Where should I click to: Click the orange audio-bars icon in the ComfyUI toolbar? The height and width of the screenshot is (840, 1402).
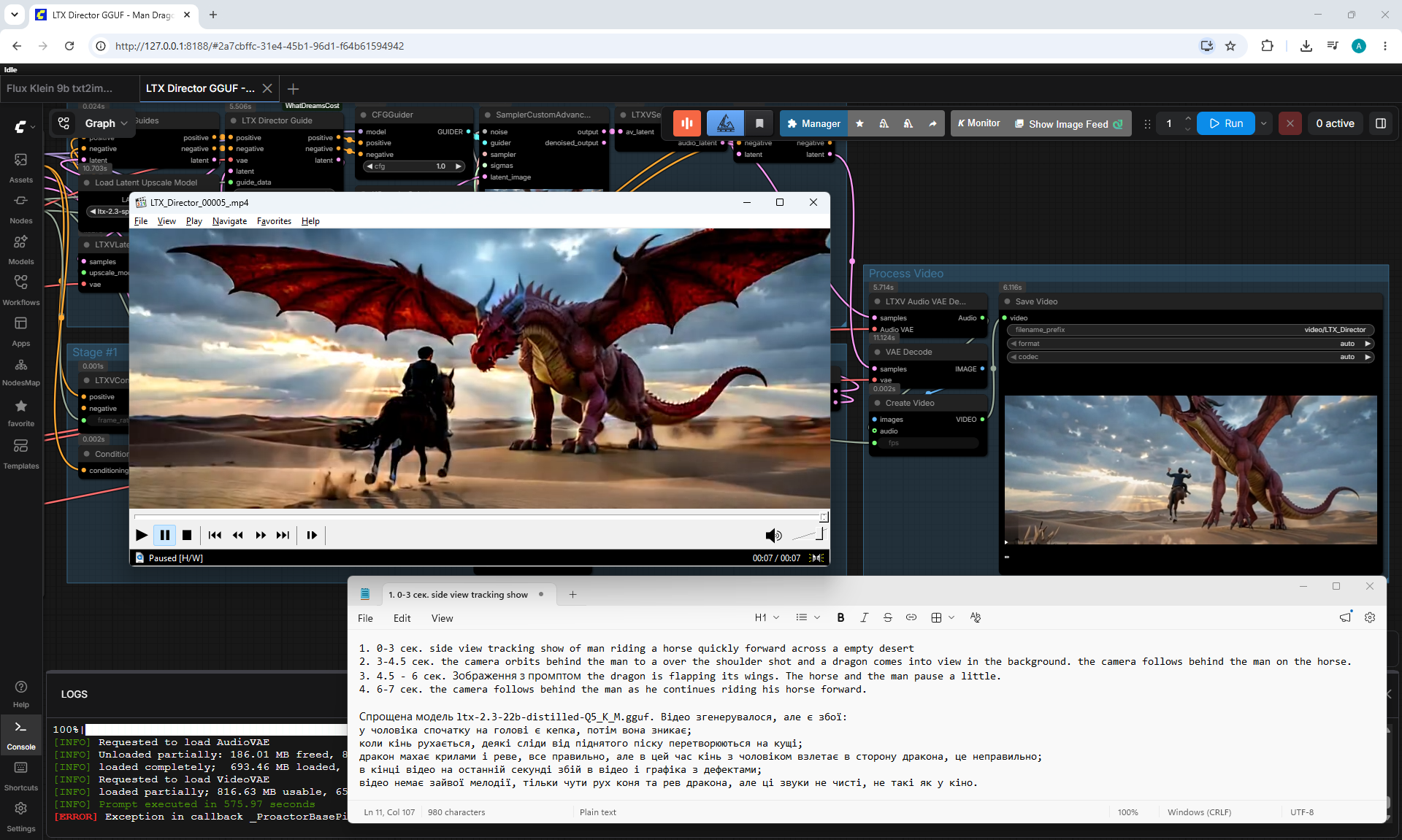(686, 123)
